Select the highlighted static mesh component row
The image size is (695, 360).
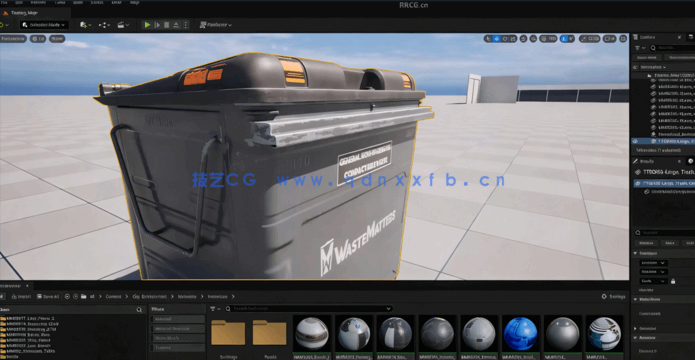[x=664, y=183]
